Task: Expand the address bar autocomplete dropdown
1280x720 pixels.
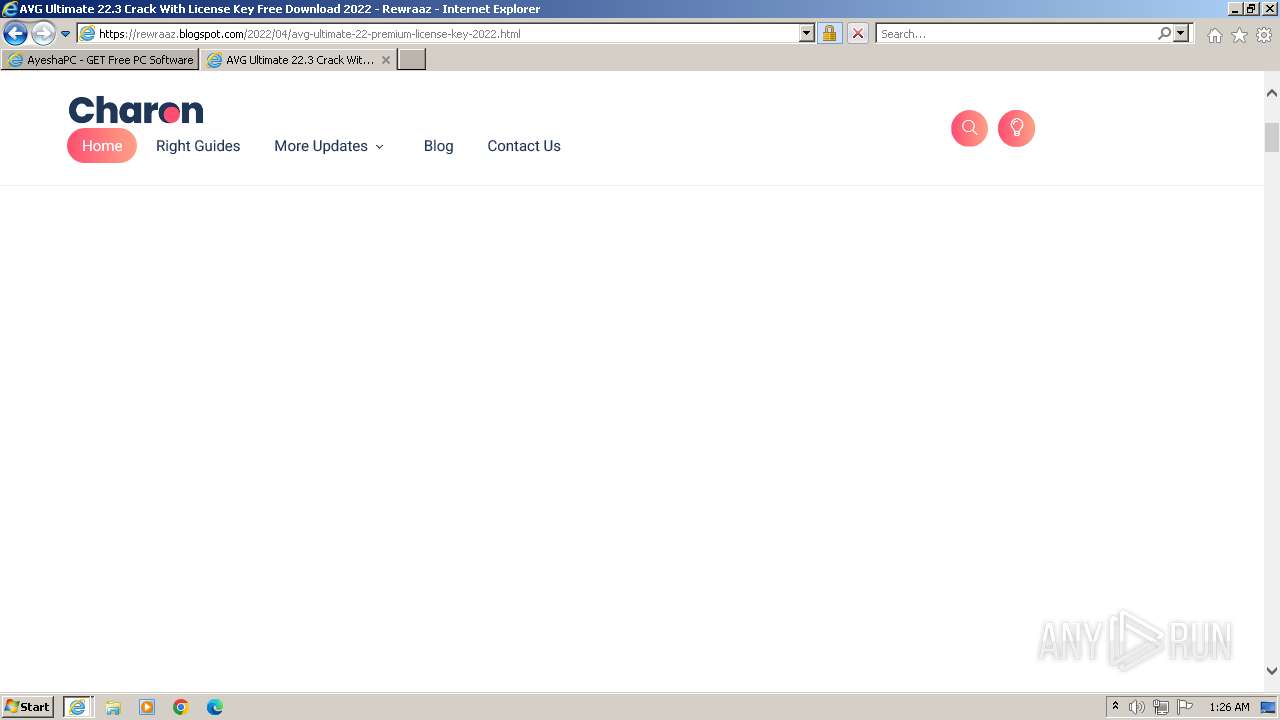Action: [x=807, y=34]
